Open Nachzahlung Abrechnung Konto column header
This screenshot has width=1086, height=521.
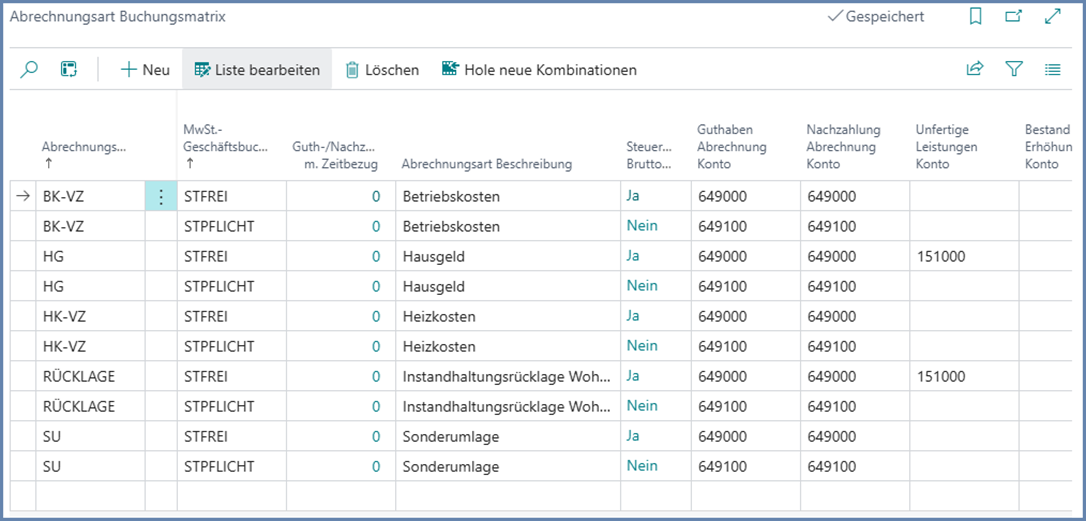tap(844, 147)
